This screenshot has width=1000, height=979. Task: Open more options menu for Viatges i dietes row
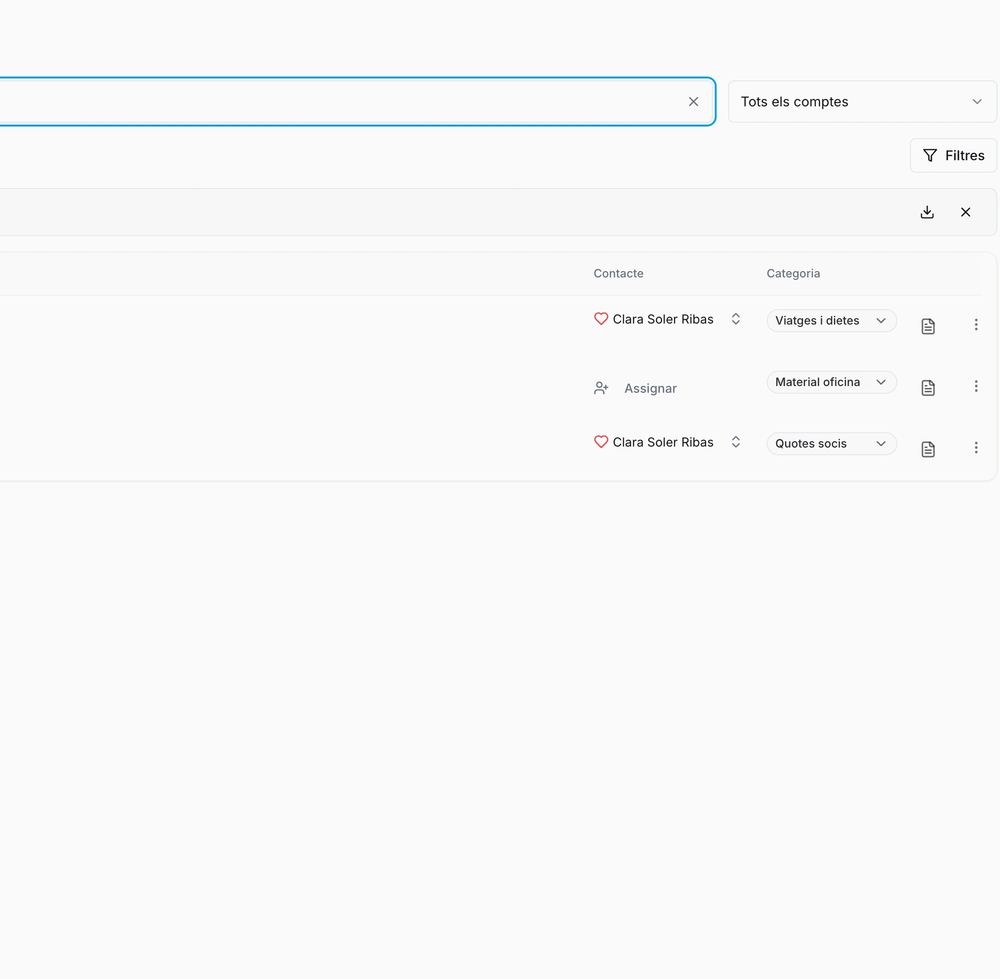coord(976,325)
